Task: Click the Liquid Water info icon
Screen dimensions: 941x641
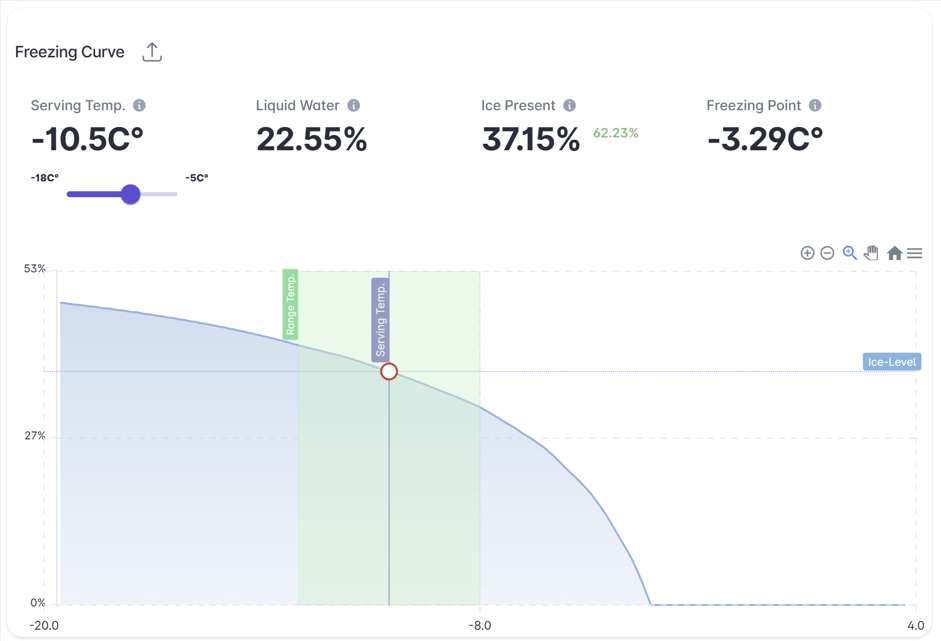Action: click(x=354, y=105)
